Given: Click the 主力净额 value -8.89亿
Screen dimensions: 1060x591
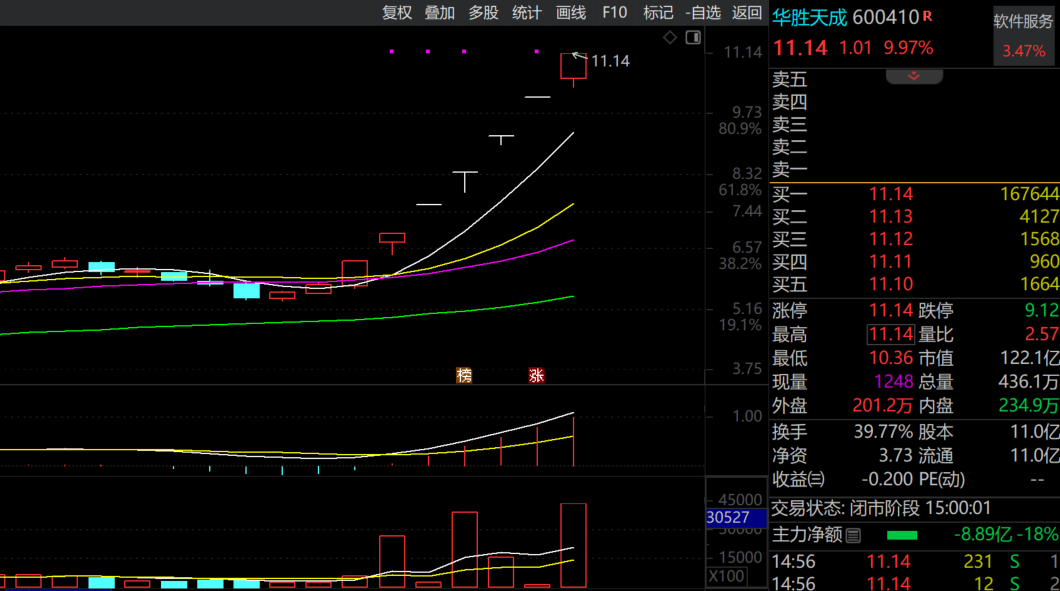Looking at the screenshot, I should [x=984, y=535].
